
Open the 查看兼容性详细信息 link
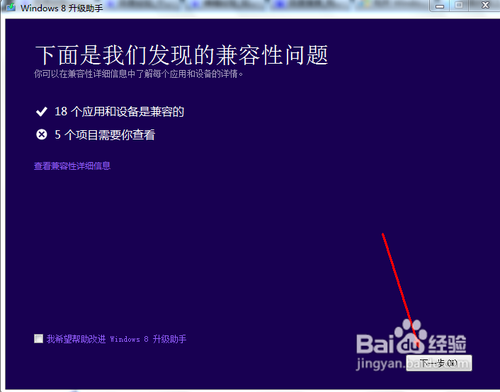[72, 166]
